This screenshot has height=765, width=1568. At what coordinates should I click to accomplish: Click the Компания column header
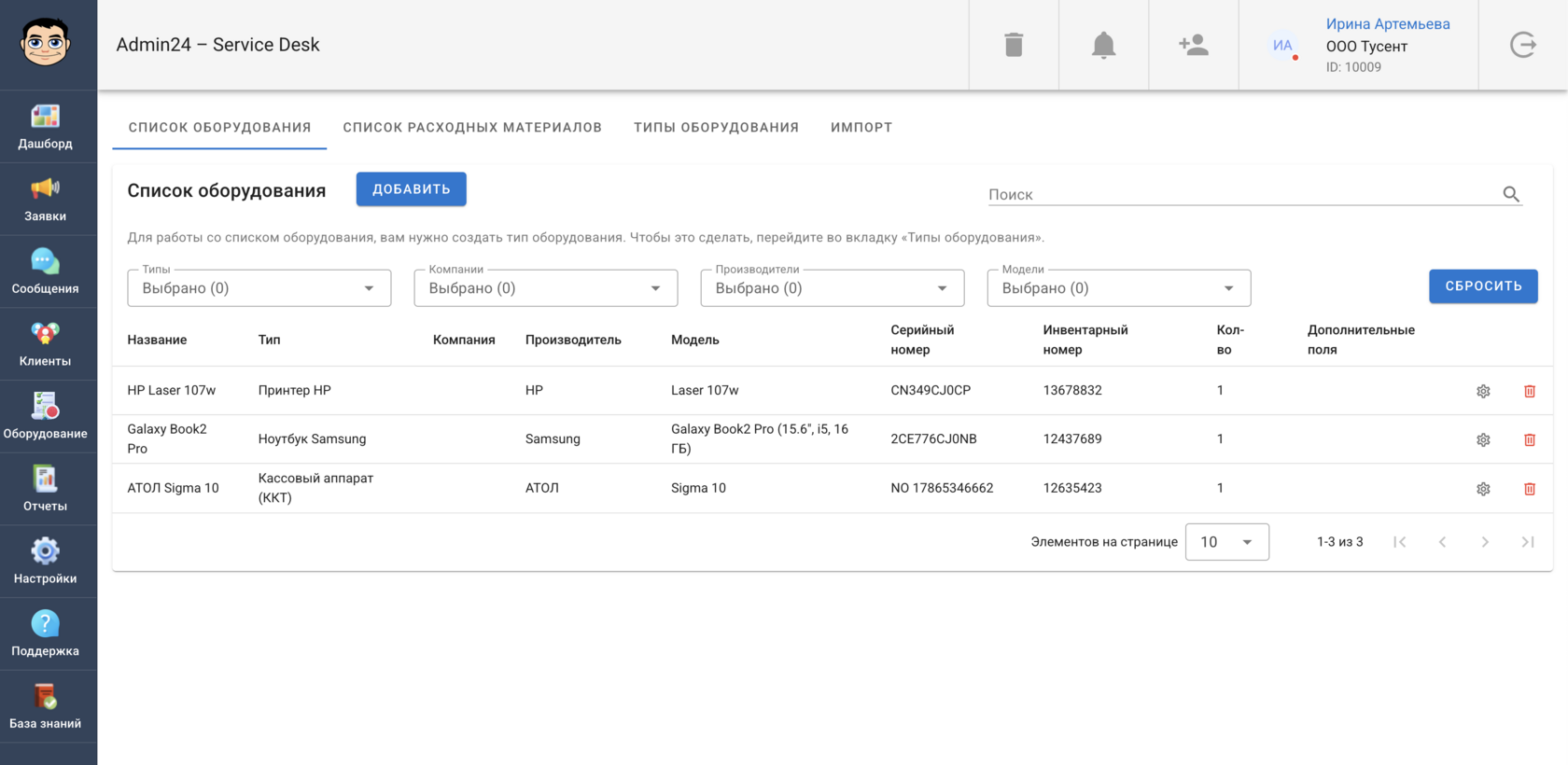click(x=464, y=340)
